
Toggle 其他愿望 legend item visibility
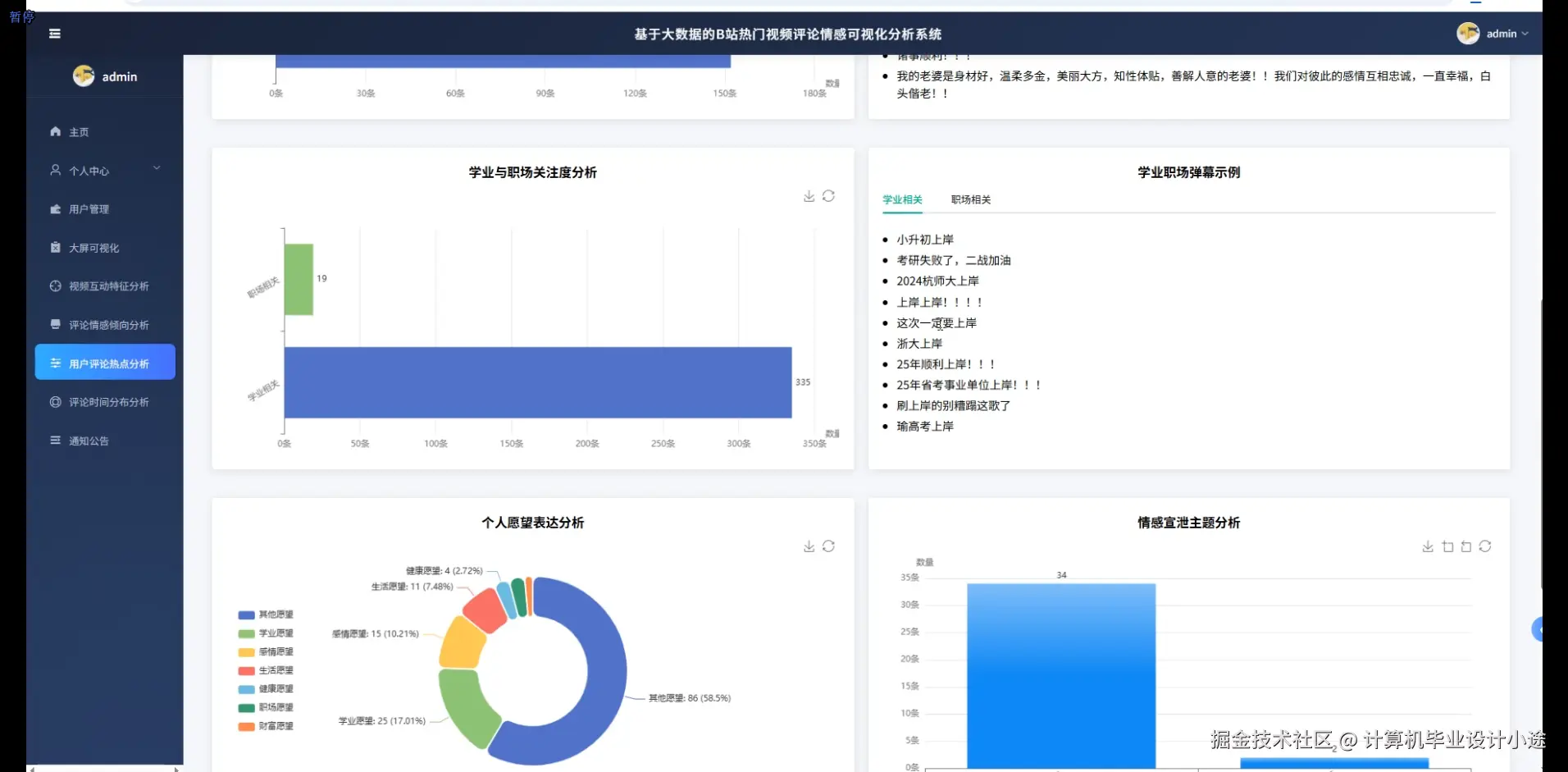(266, 614)
